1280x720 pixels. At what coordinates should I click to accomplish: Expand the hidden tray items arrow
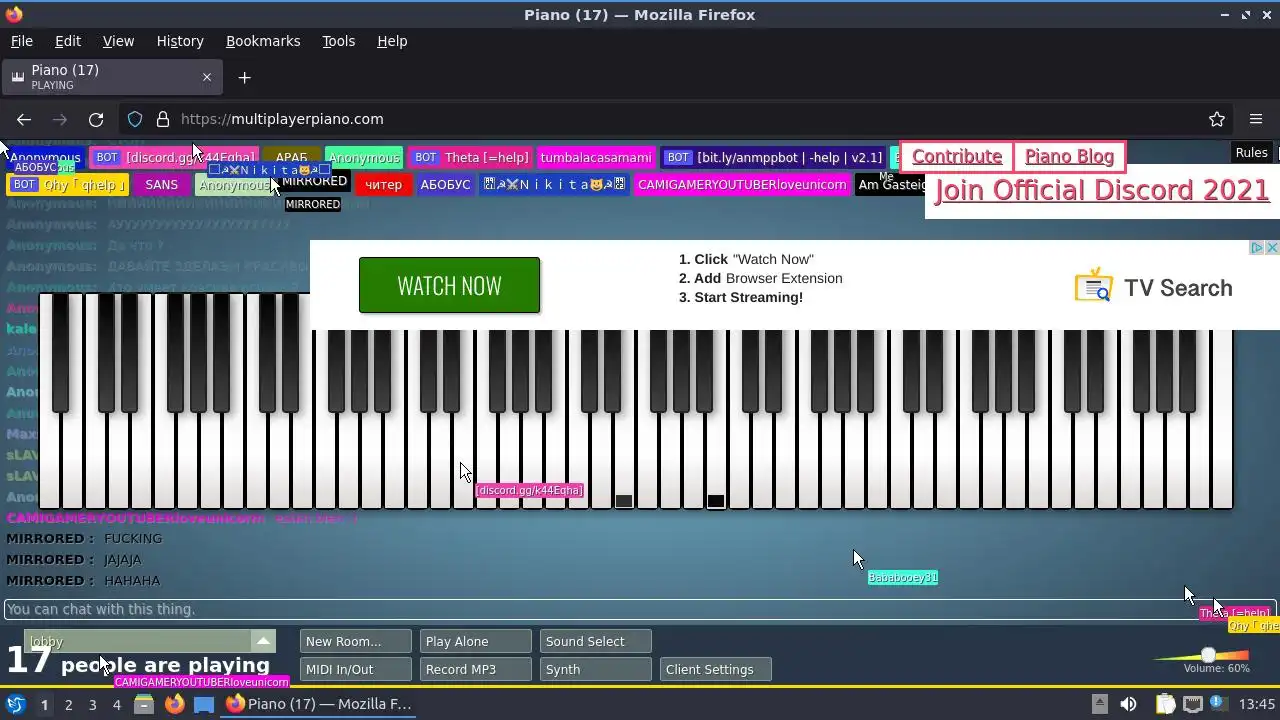pos(1099,703)
